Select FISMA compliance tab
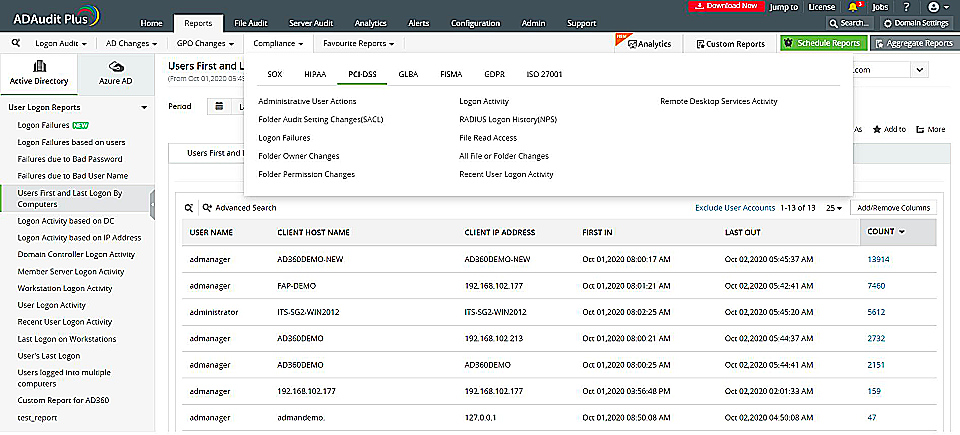This screenshot has height=435, width=960. [451, 74]
